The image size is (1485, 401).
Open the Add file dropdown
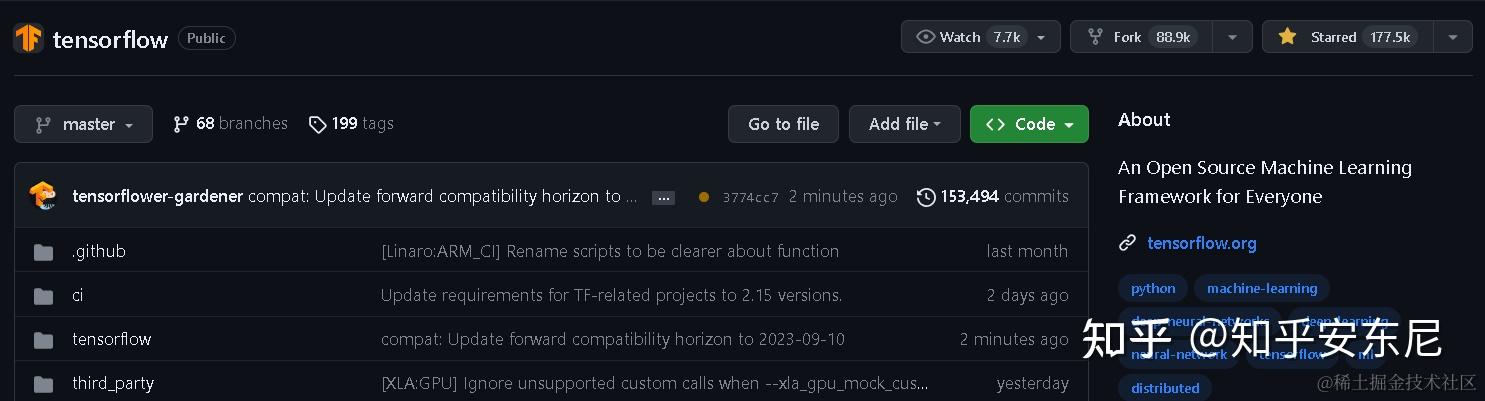click(x=904, y=124)
